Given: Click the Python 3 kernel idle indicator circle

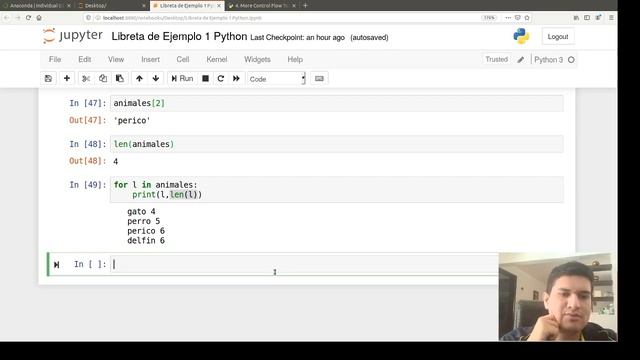Looking at the screenshot, I should click(571, 60).
